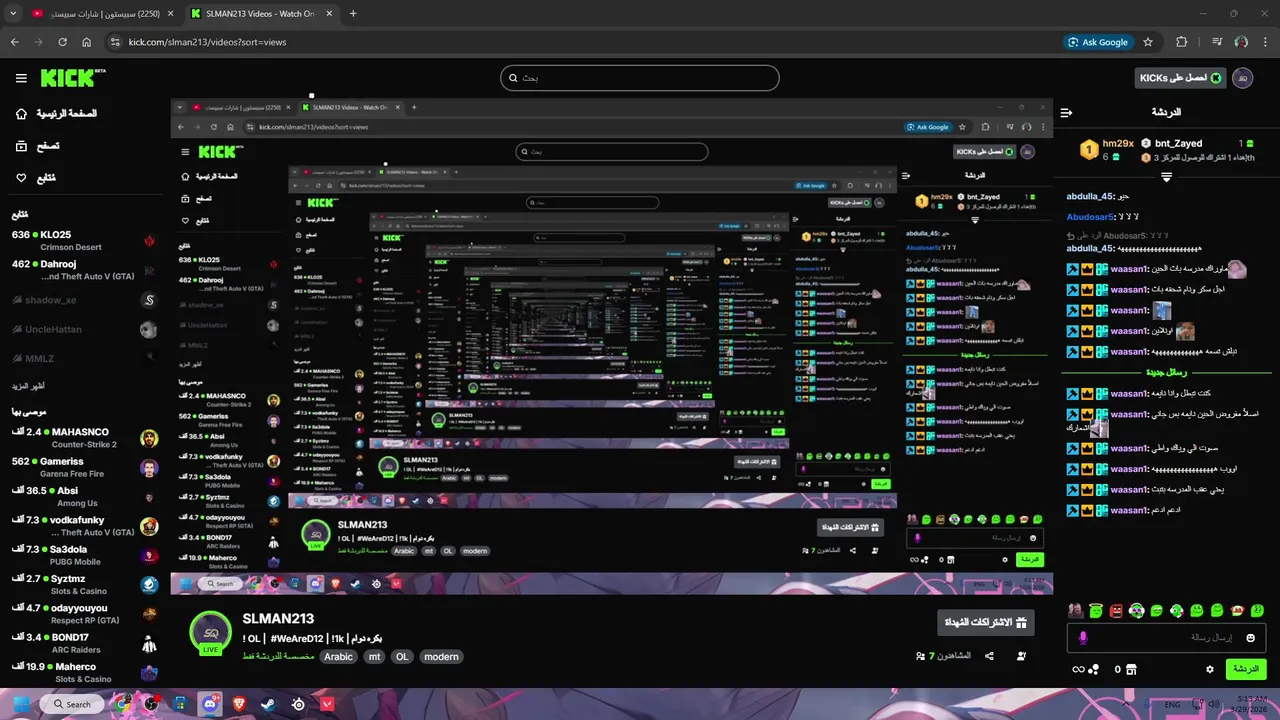Open the following item تتابع with heart icon

[x=35, y=177]
